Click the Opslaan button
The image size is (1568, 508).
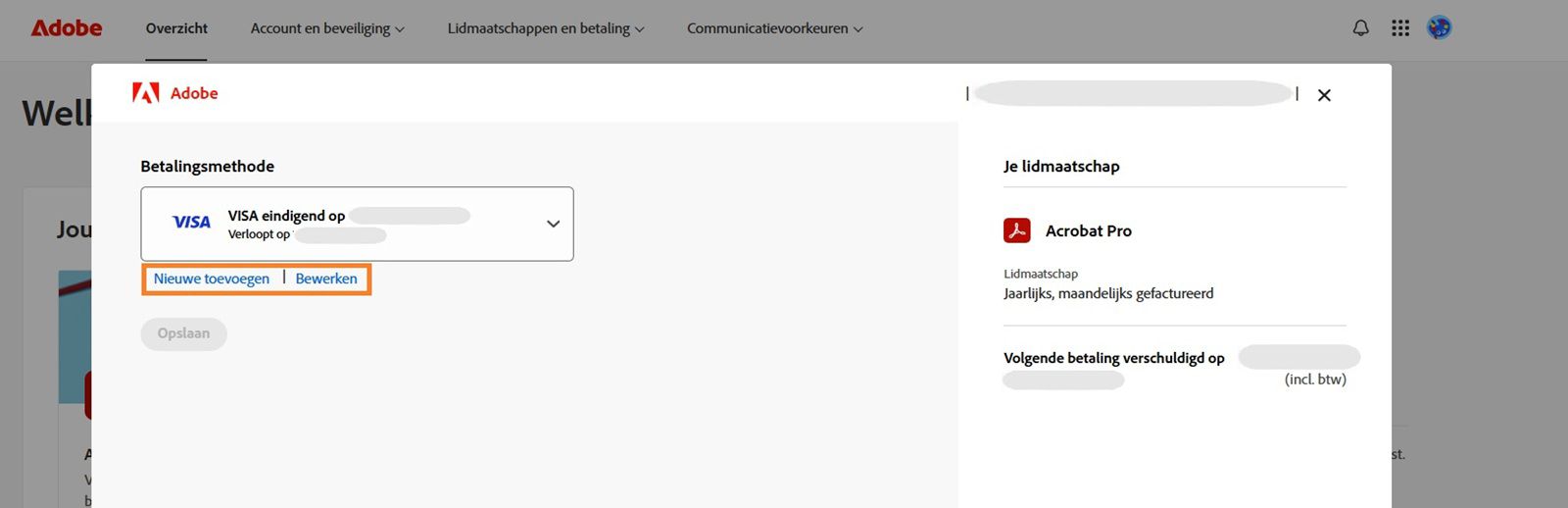tap(183, 333)
